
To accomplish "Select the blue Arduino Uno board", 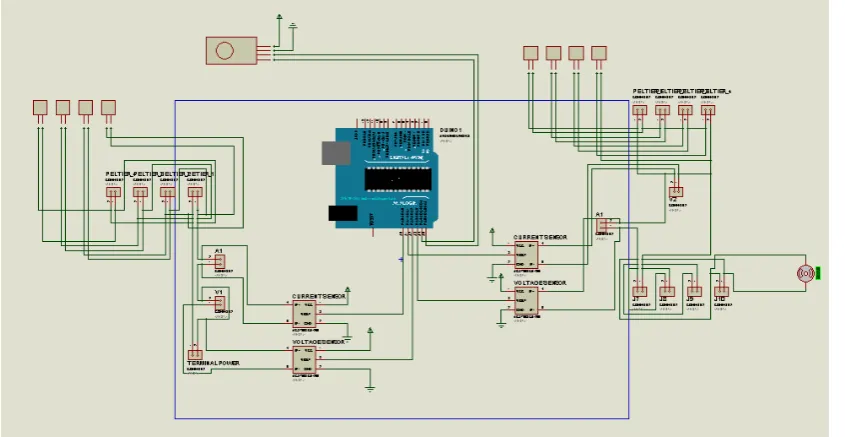I will [x=386, y=178].
